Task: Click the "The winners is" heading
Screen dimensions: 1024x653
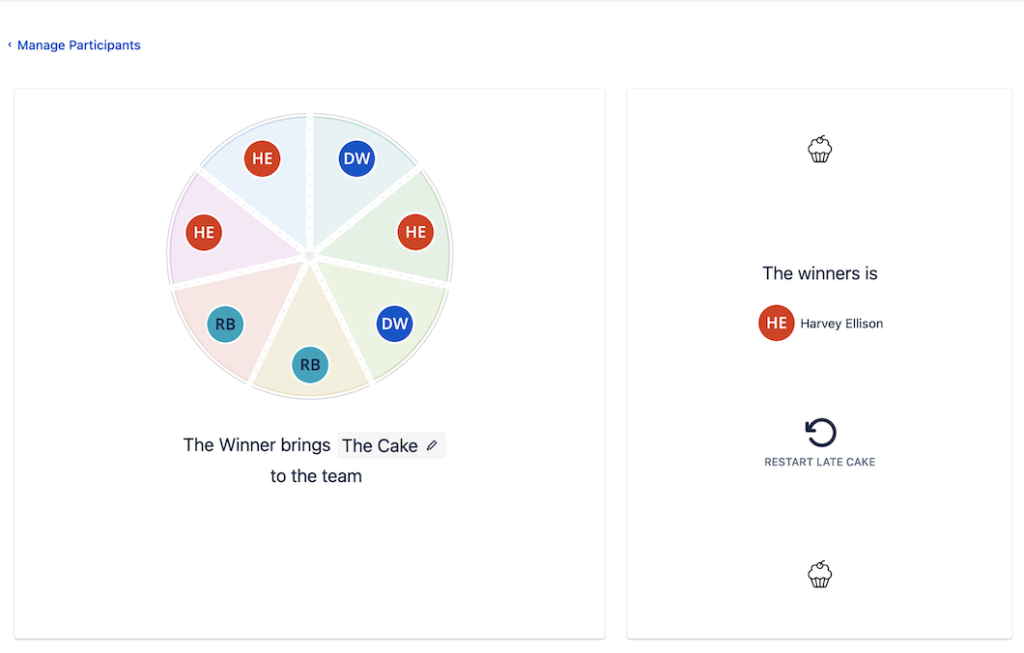Action: [820, 273]
